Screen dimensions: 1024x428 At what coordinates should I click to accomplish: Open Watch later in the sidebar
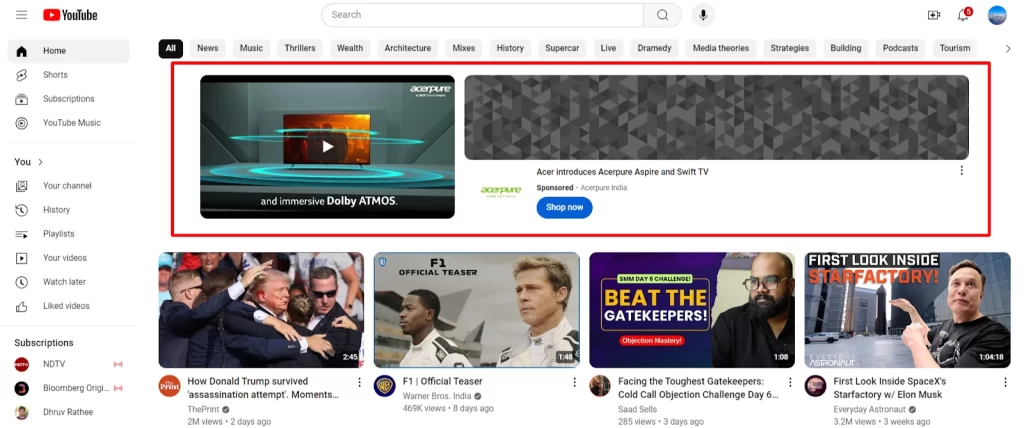[69, 282]
